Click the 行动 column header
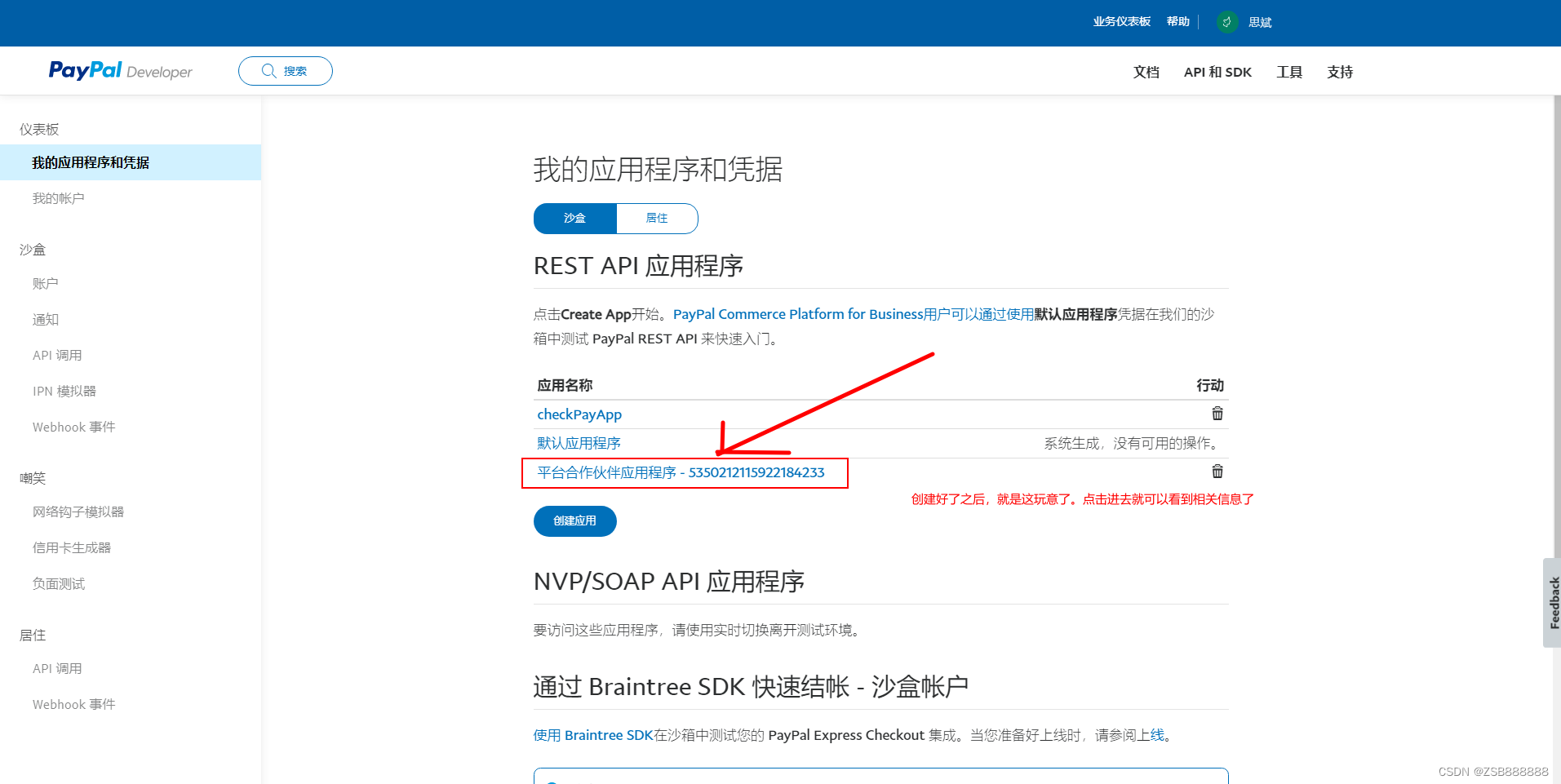 1210,385
